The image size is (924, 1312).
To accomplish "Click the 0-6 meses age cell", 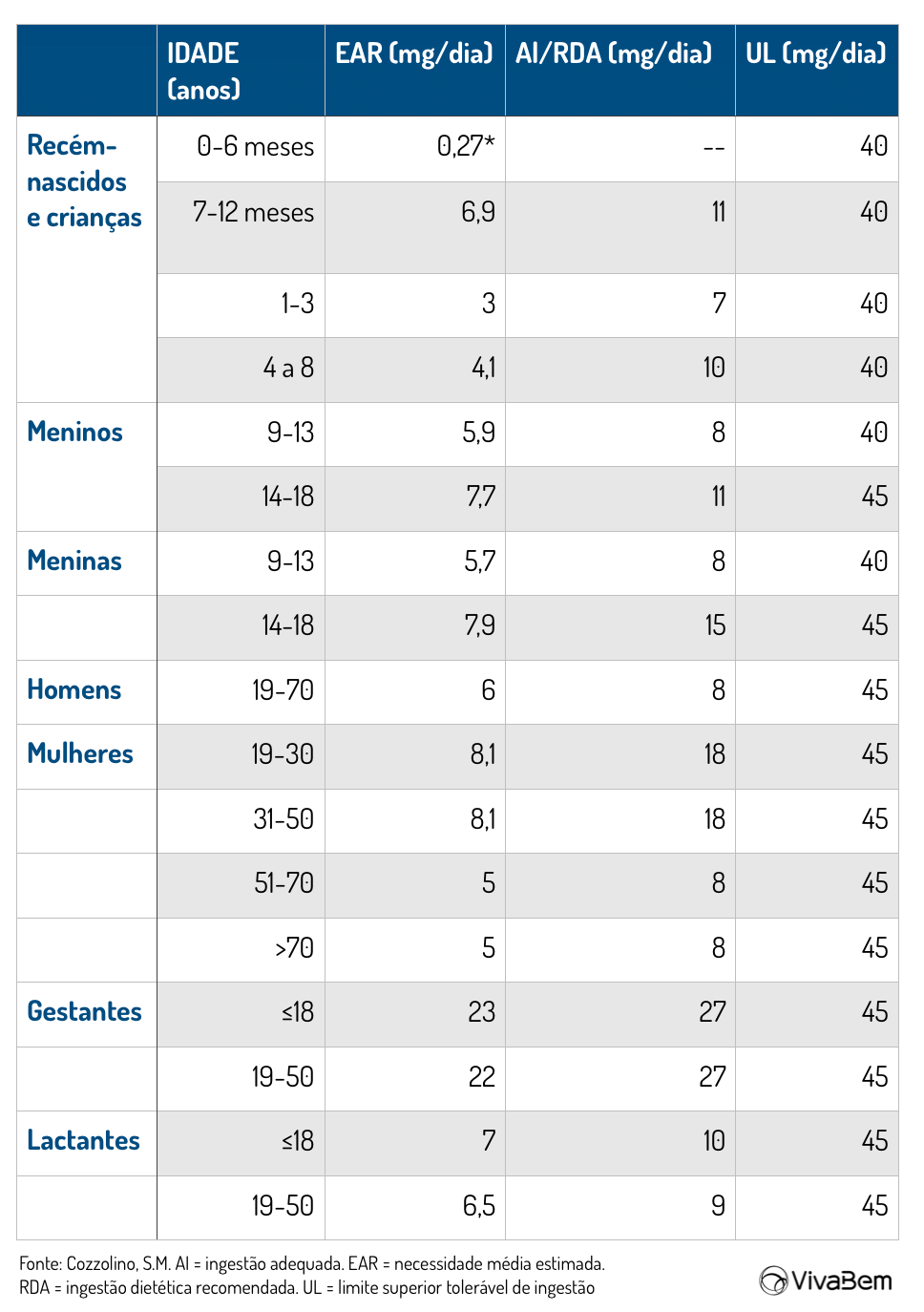I will pos(255,147).
